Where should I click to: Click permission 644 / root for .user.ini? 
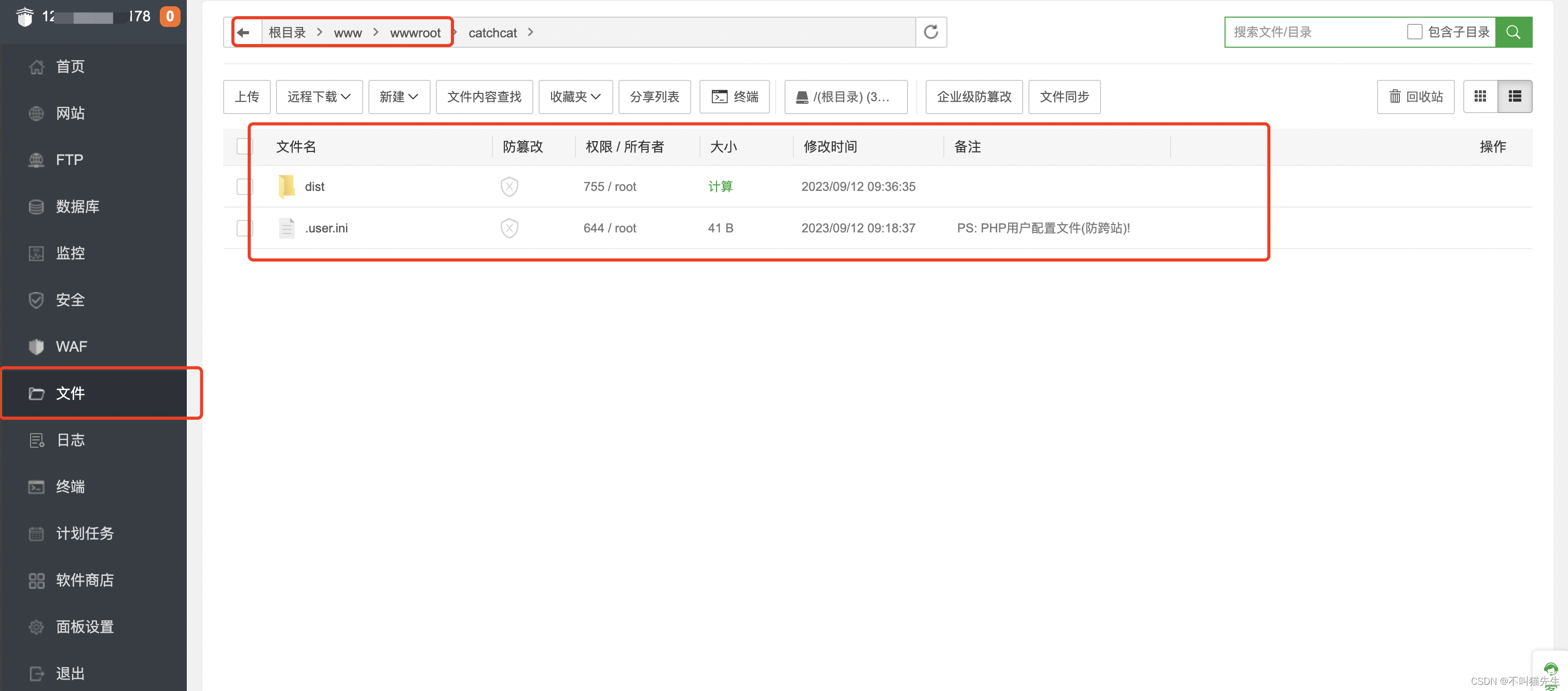(609, 228)
